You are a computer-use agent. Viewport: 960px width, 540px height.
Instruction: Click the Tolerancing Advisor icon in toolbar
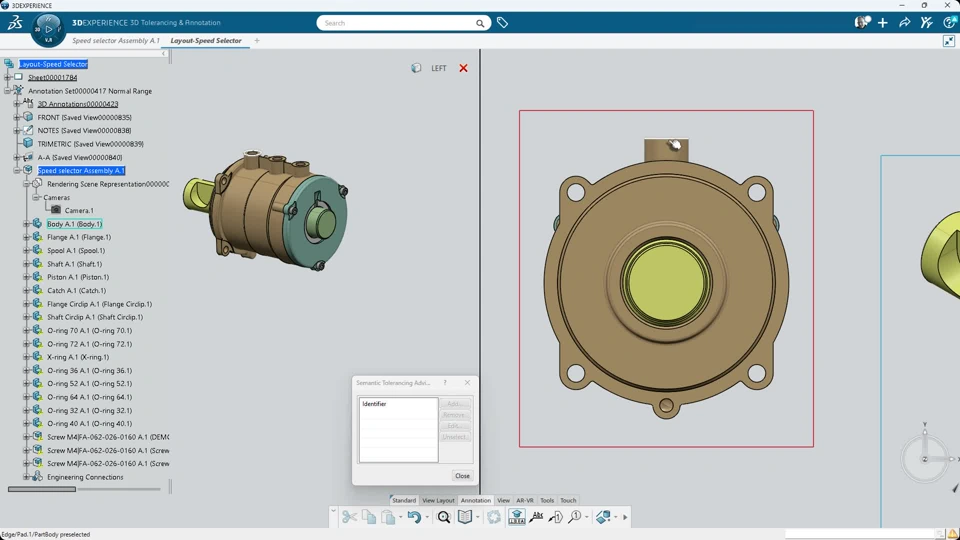pos(516,517)
